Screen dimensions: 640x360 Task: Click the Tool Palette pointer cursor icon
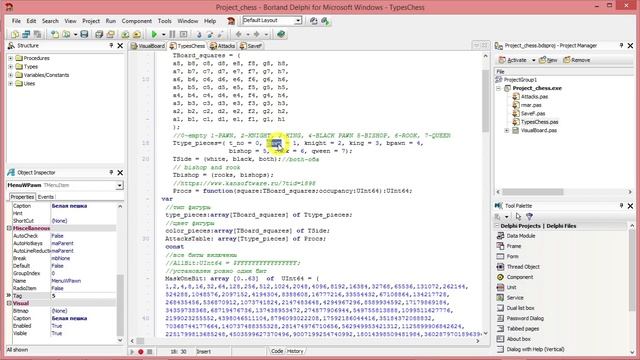click(518, 216)
